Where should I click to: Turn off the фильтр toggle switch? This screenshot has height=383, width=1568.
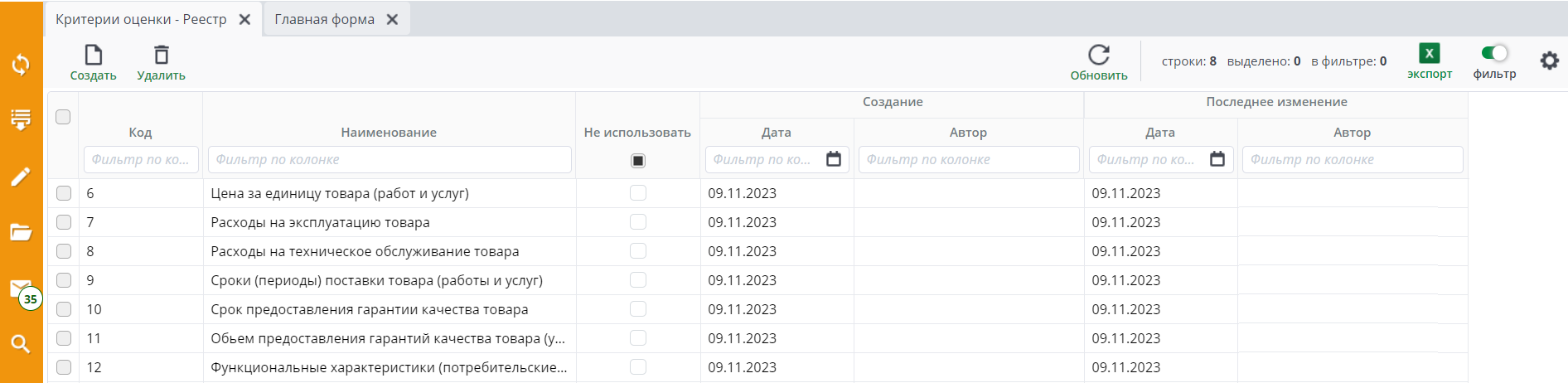pos(1494,53)
